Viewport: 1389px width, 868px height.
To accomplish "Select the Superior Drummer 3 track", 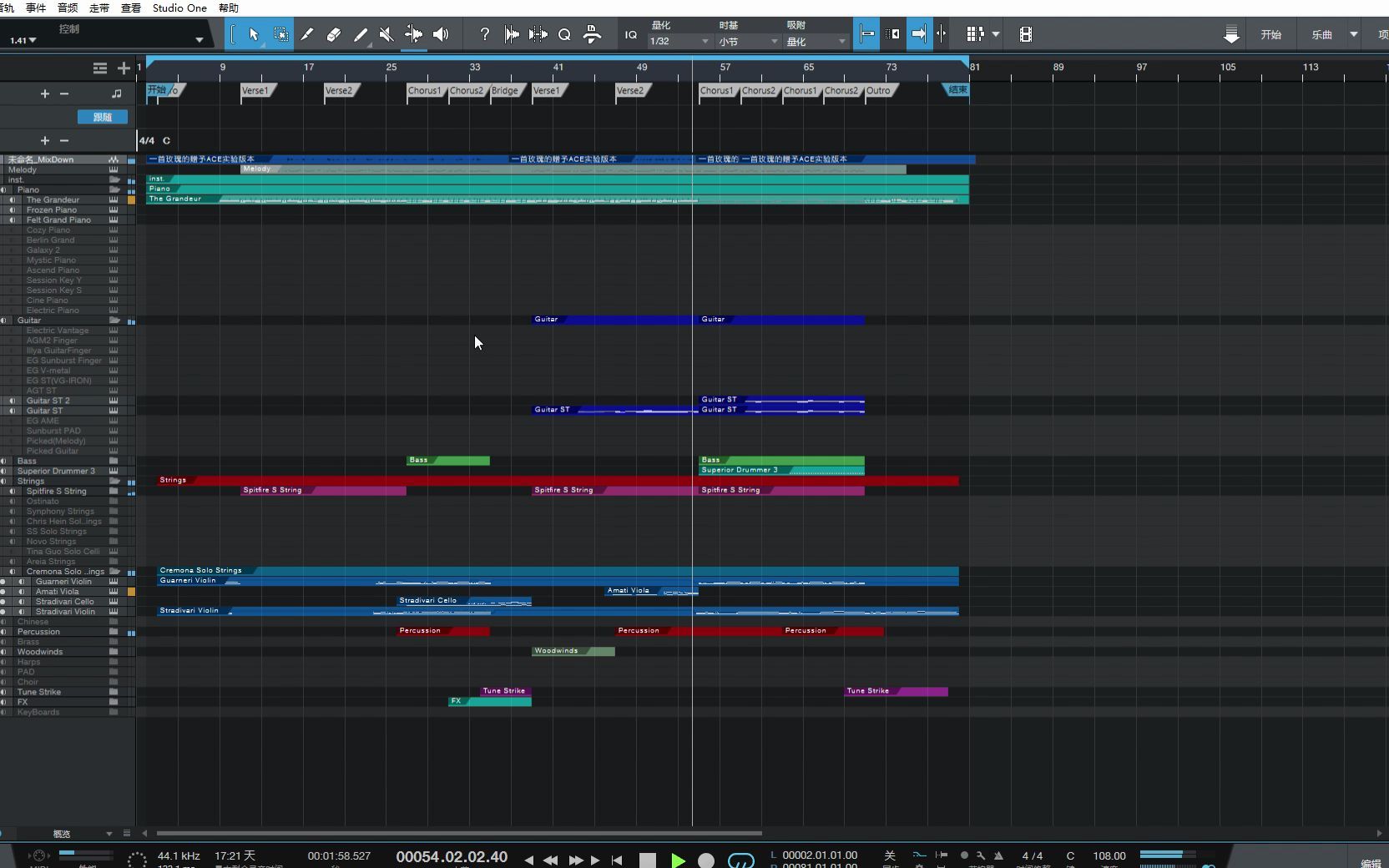I will (56, 472).
